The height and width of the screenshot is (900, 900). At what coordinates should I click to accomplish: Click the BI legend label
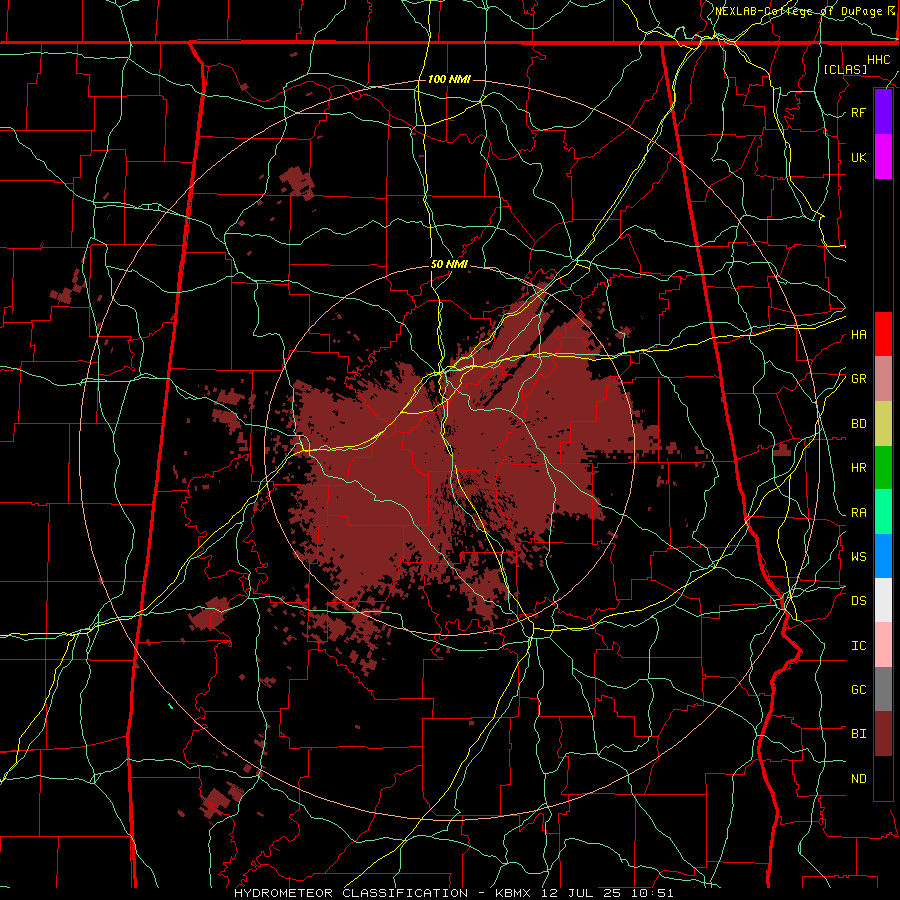858,734
